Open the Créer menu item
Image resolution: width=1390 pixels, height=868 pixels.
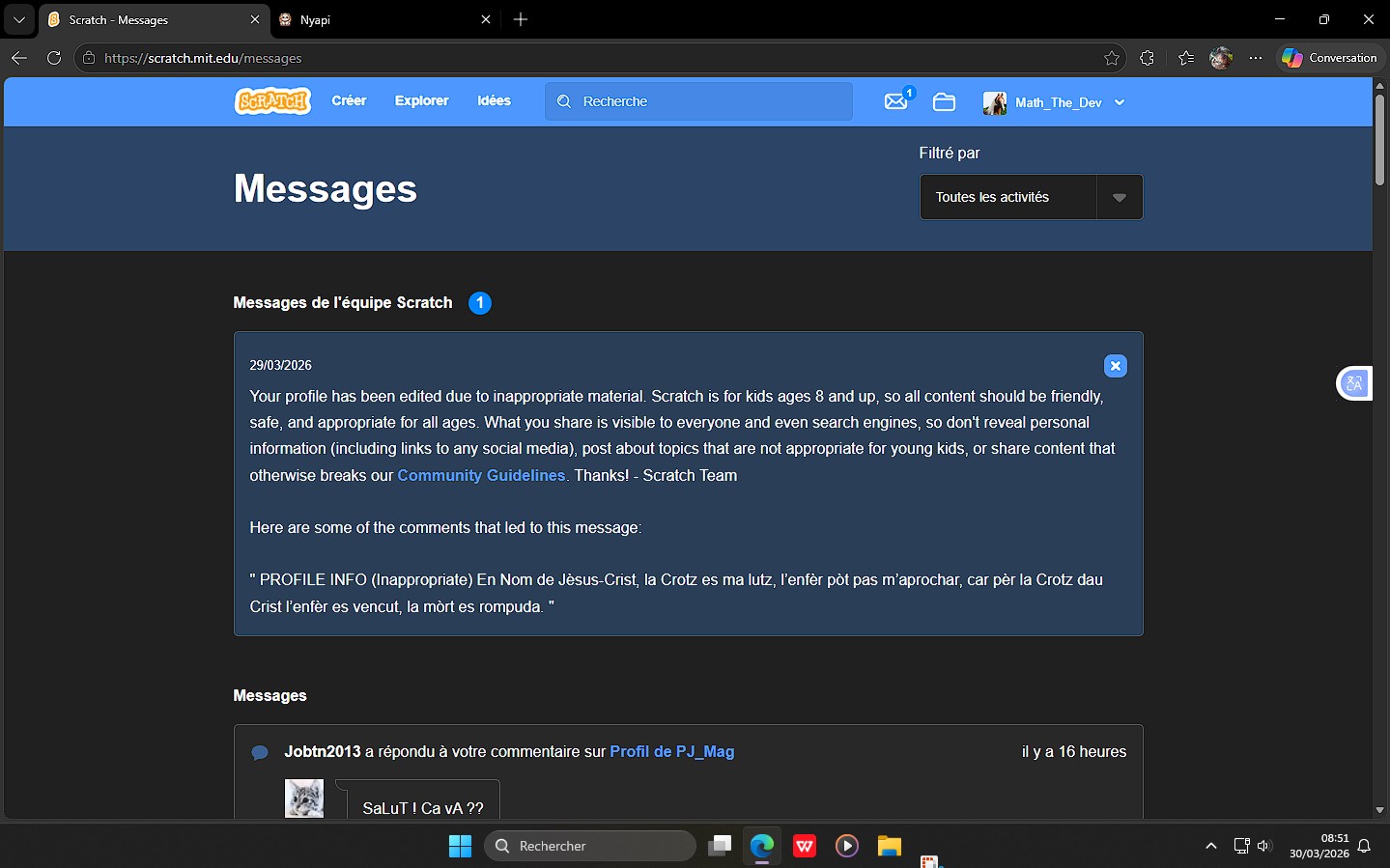pos(349,100)
